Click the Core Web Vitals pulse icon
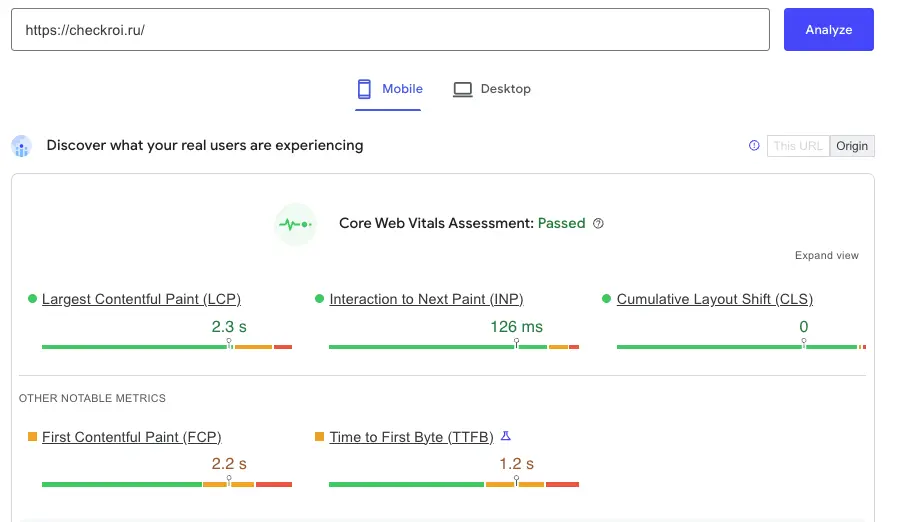Screen dimensions: 897x522 (295, 224)
